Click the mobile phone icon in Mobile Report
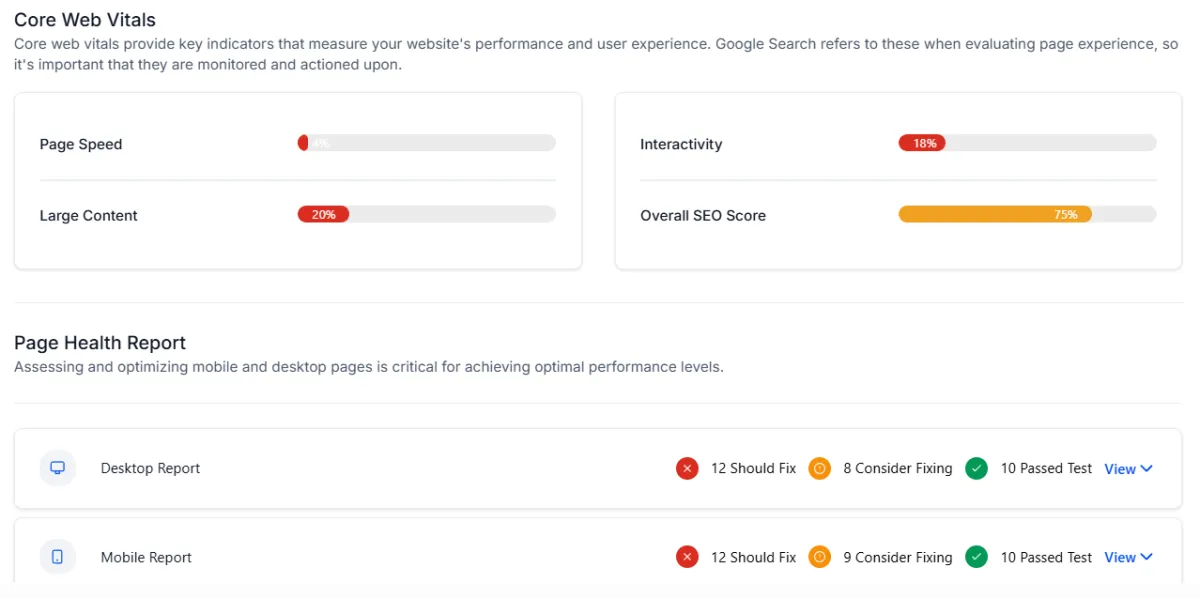 point(58,557)
